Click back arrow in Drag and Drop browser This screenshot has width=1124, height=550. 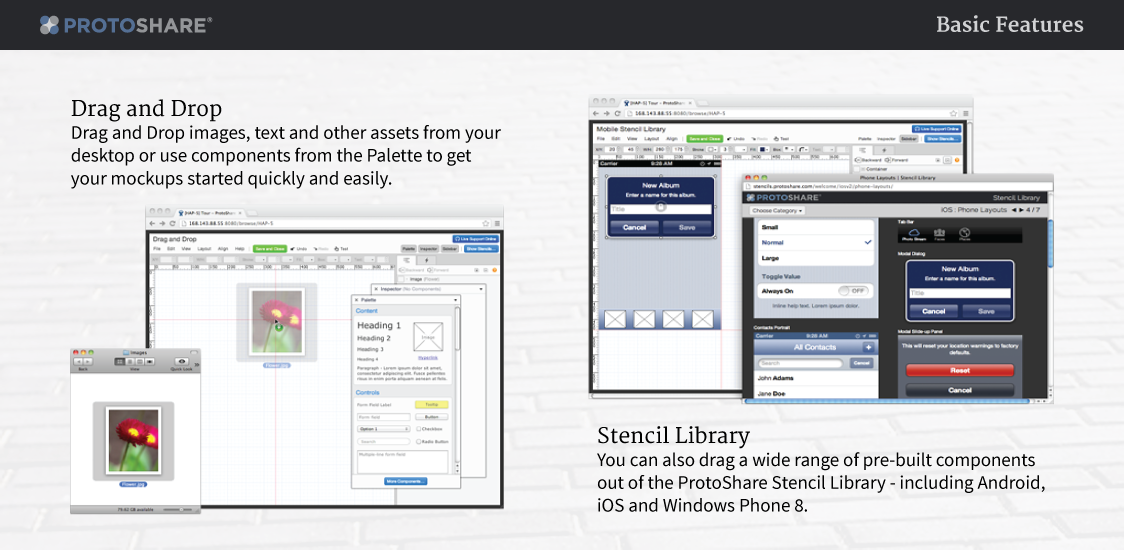click(x=152, y=223)
